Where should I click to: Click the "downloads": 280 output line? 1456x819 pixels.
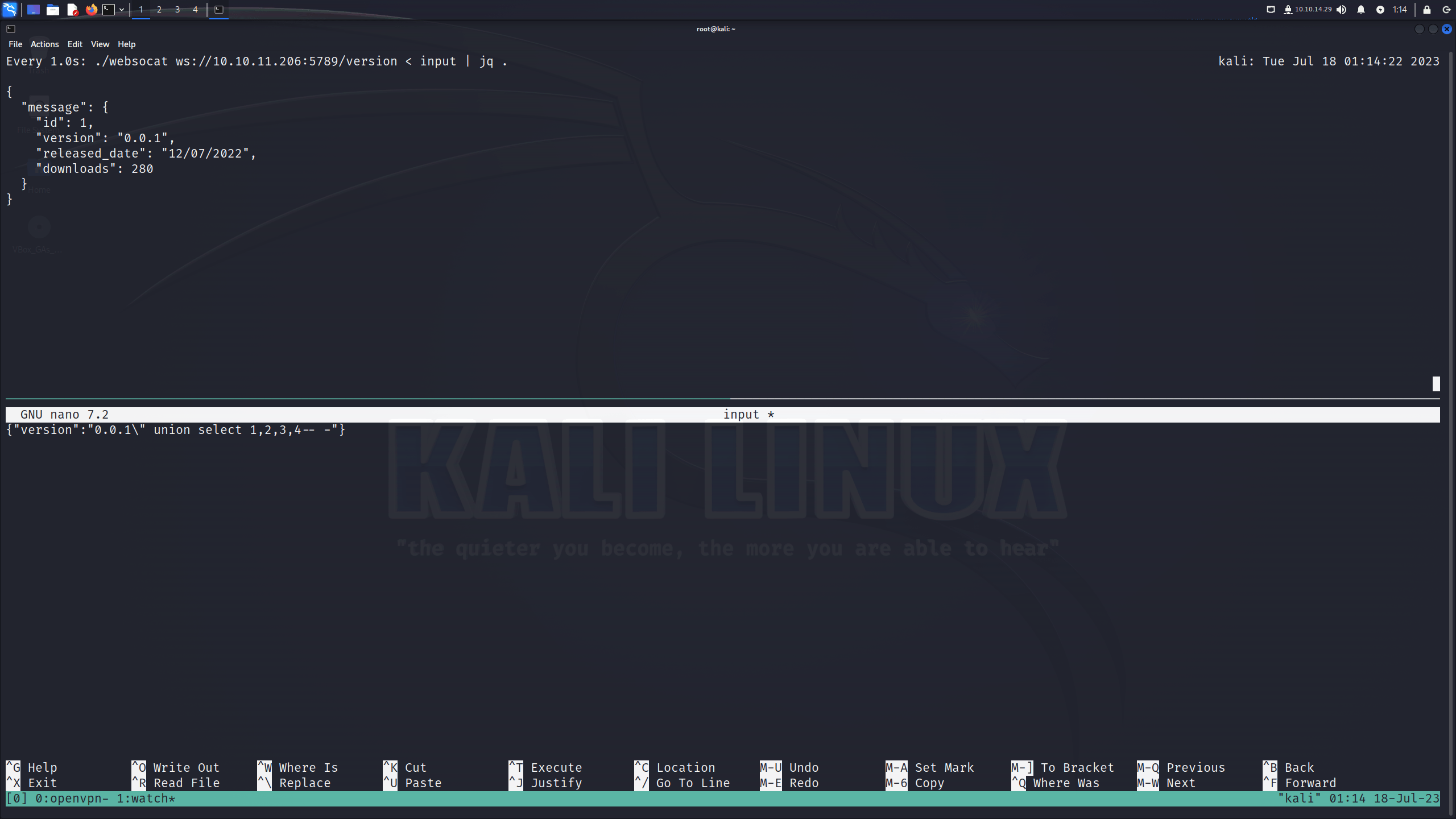94,169
